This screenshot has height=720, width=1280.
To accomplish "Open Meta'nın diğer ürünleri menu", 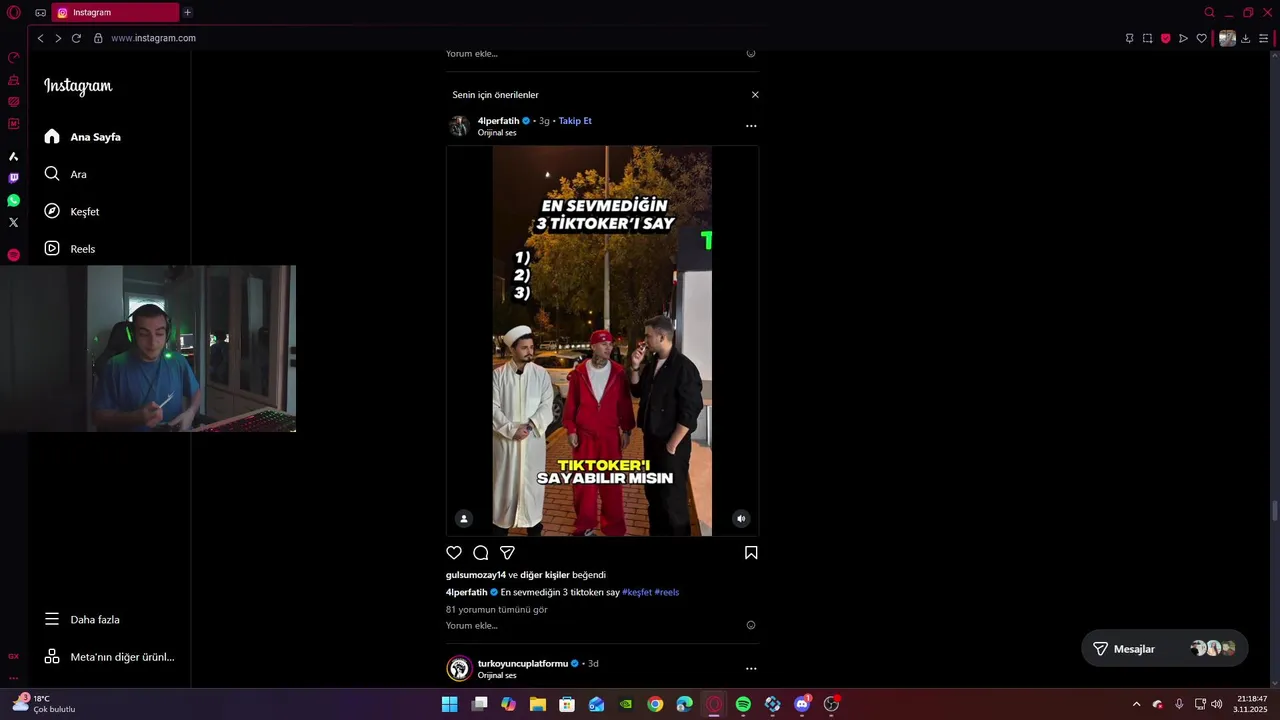I will (109, 657).
